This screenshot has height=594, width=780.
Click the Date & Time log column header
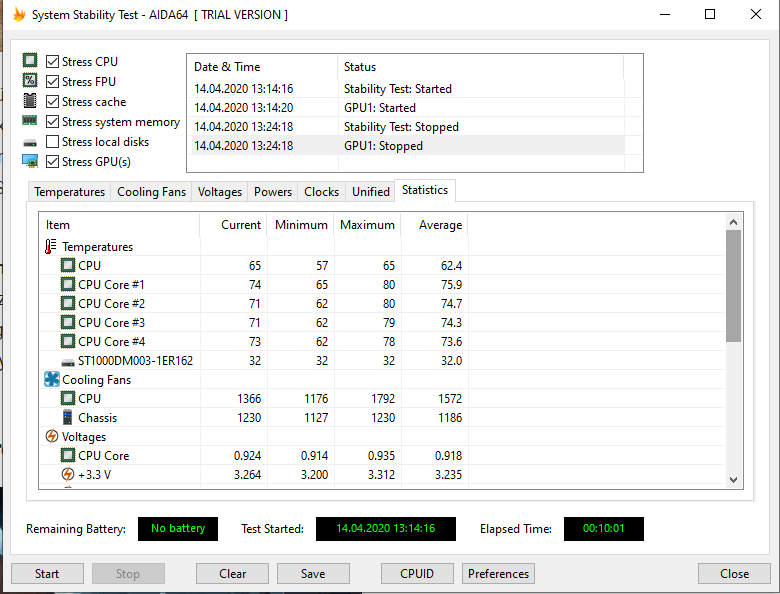(x=263, y=67)
